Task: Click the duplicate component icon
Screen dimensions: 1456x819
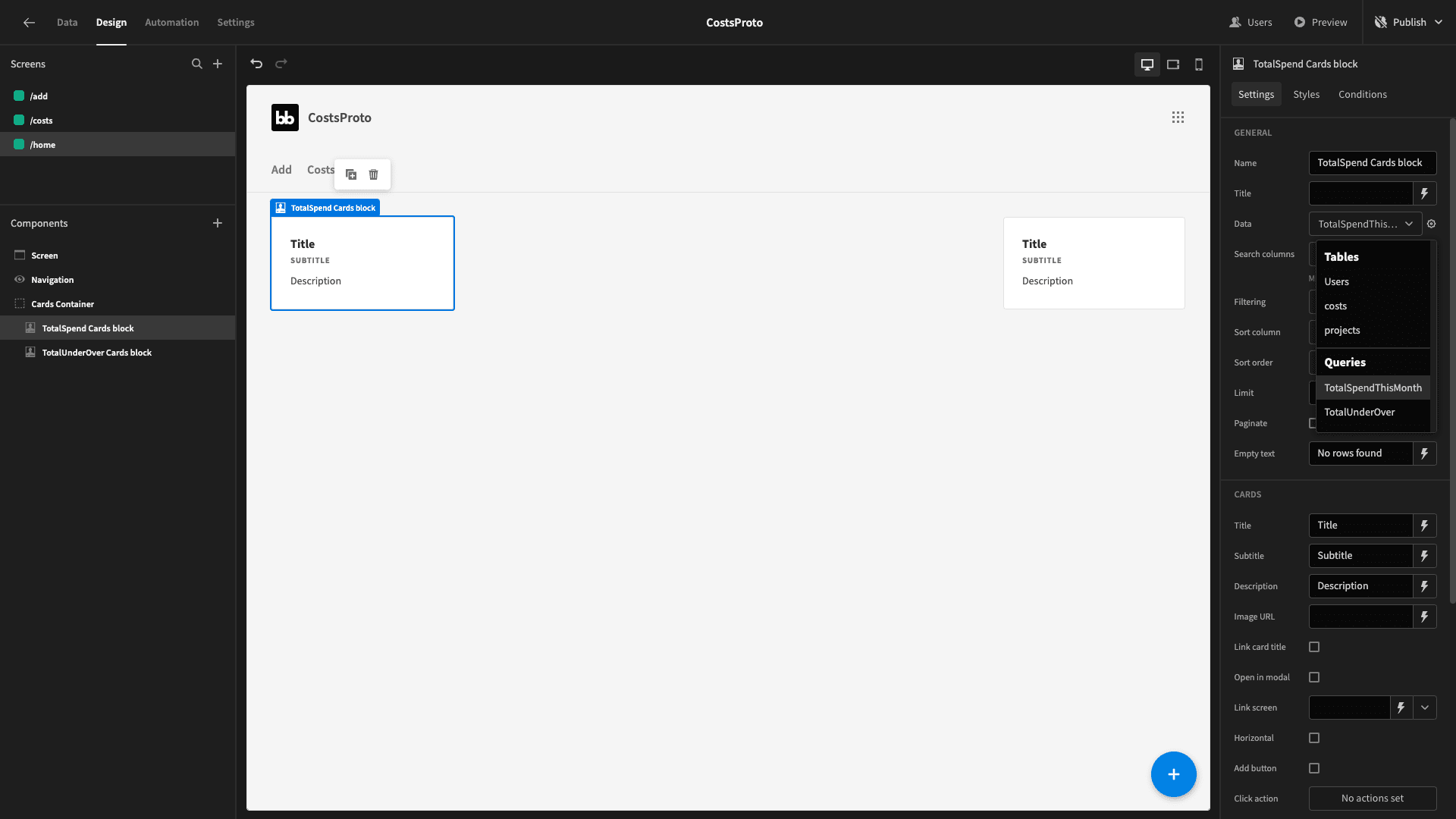Action: click(x=351, y=174)
